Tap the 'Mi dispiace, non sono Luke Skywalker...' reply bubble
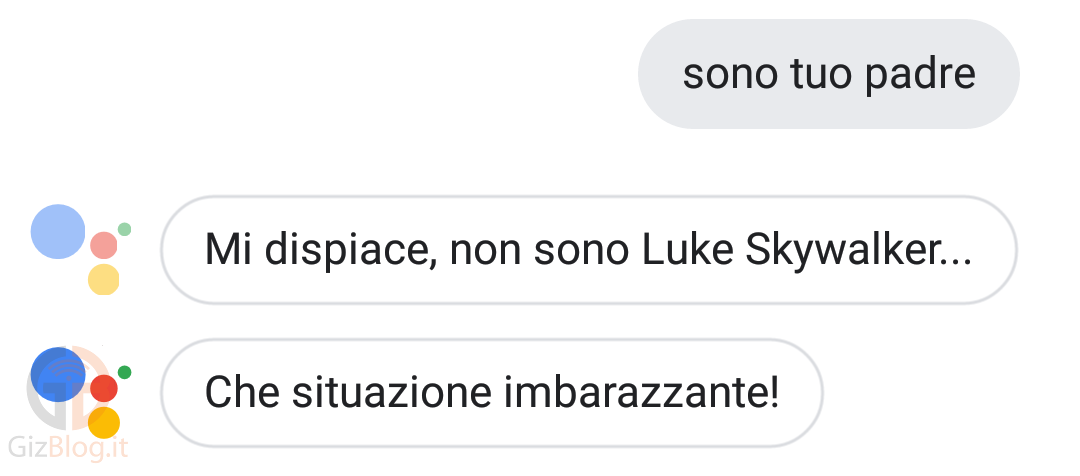 (589, 249)
